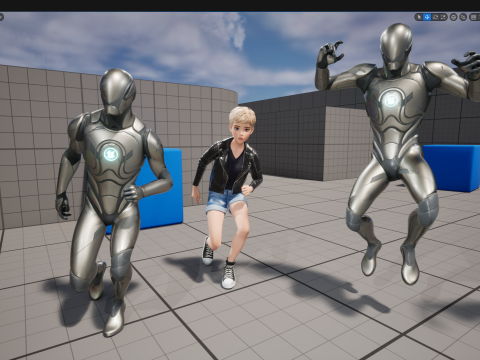Toggle the surface snapping button
This screenshot has height=360, width=480.
(x=463, y=17)
